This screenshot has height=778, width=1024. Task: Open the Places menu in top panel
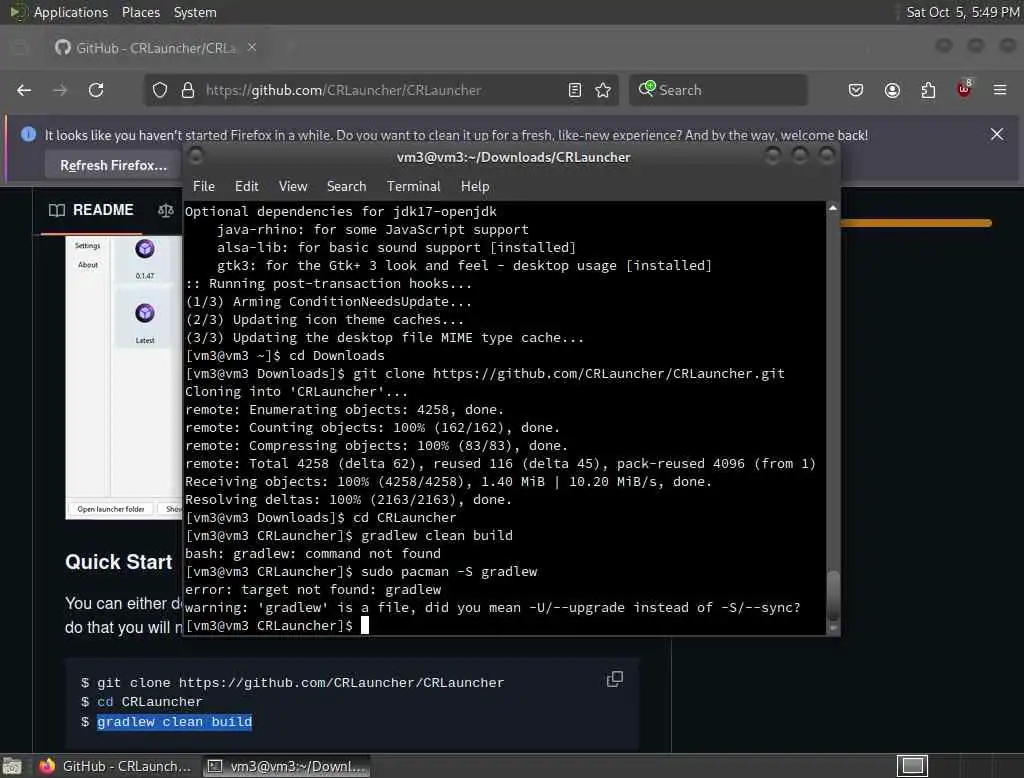tap(140, 12)
